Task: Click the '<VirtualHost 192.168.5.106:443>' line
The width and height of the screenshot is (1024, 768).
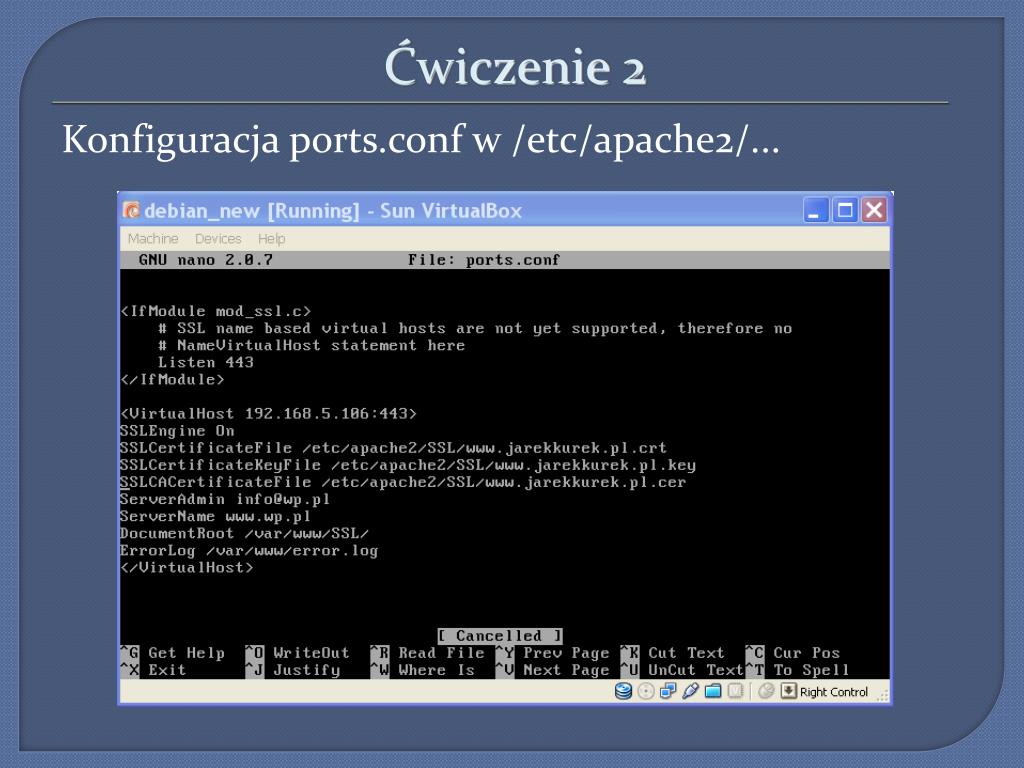Action: click(x=268, y=414)
